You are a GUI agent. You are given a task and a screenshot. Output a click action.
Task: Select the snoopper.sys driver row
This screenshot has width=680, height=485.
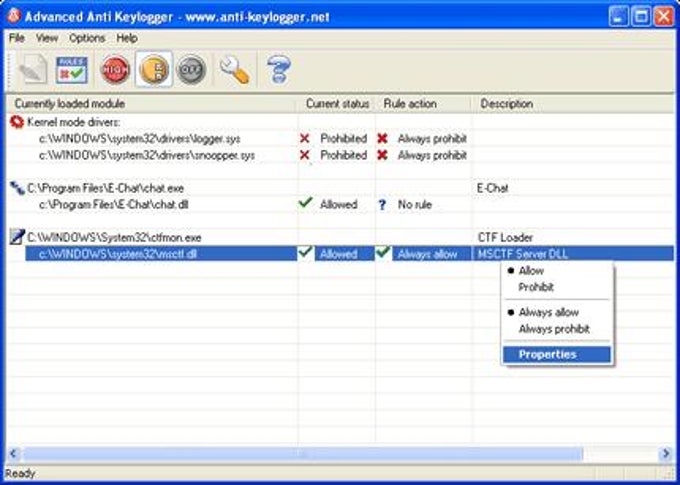(x=340, y=155)
